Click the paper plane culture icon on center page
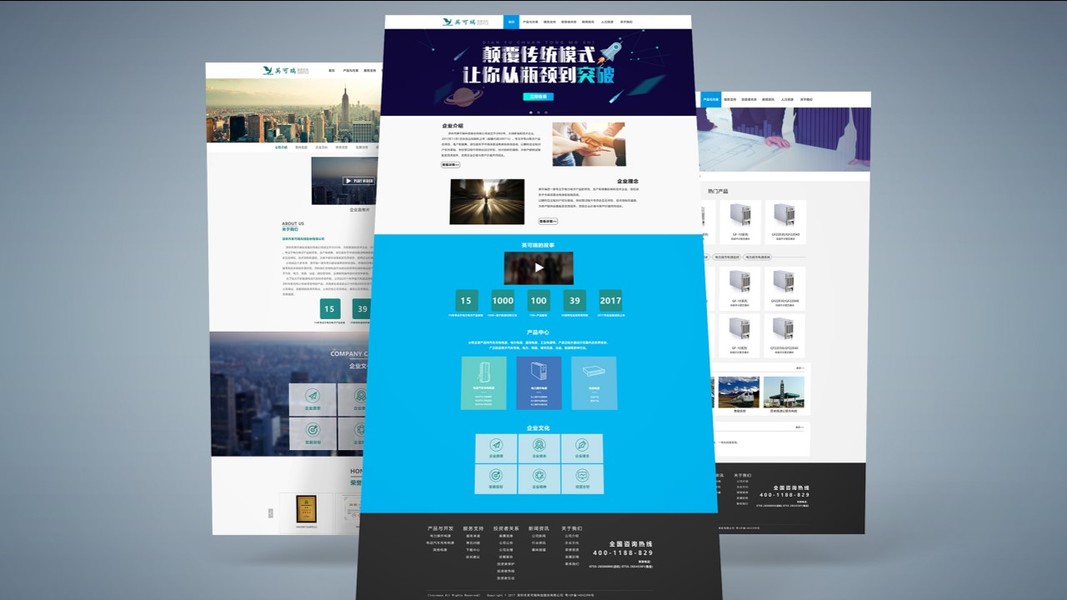This screenshot has width=1067, height=600. click(x=496, y=445)
